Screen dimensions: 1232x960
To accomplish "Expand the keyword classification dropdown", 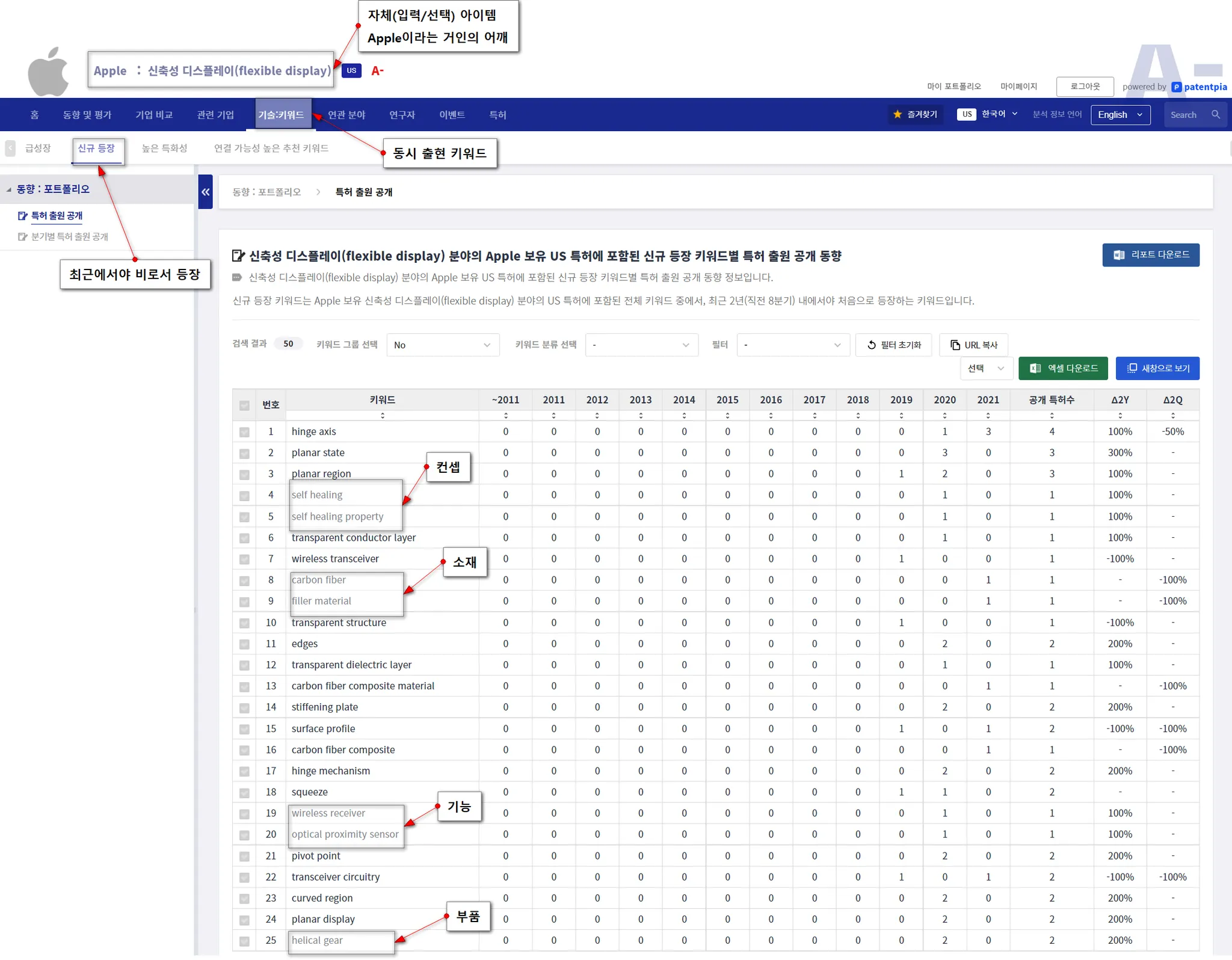I will click(x=641, y=345).
